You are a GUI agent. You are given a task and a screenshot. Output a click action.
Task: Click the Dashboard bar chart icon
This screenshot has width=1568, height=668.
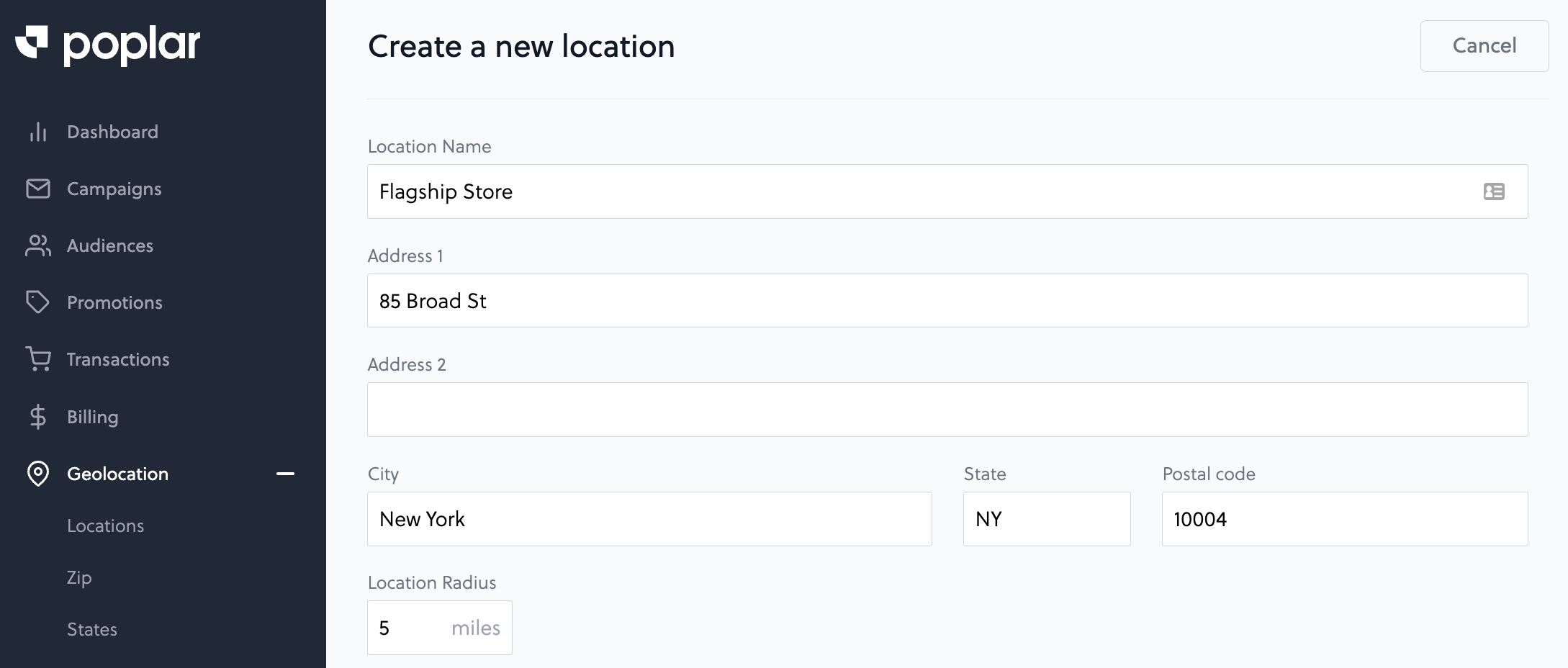38,132
